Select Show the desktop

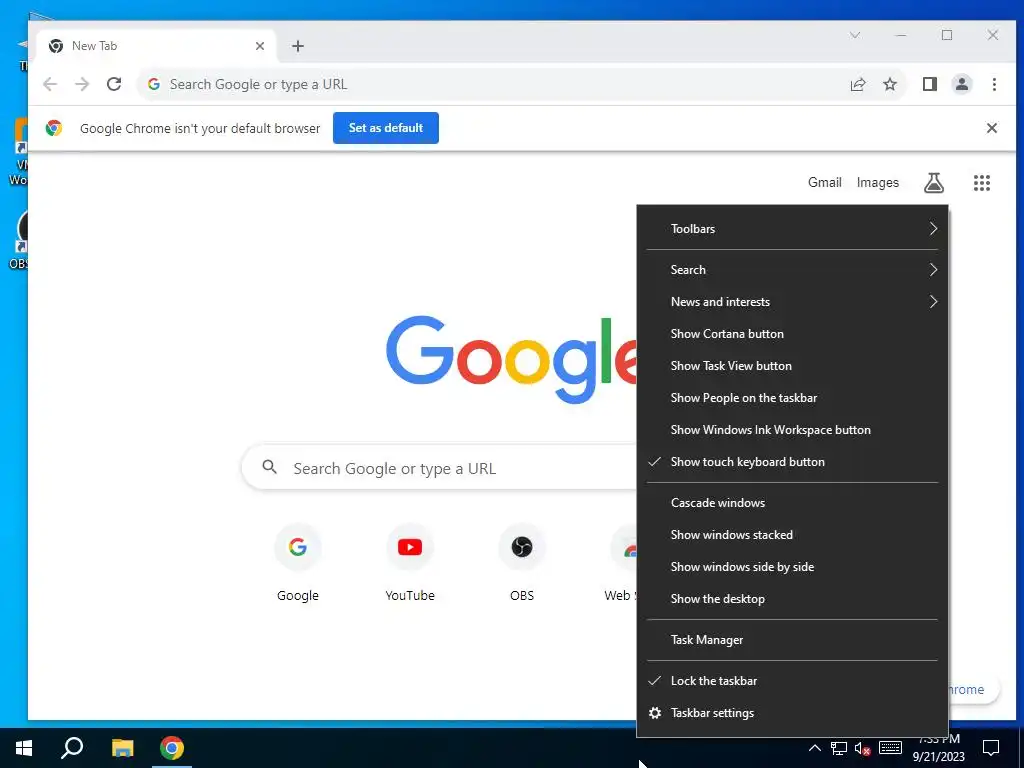pos(792,599)
